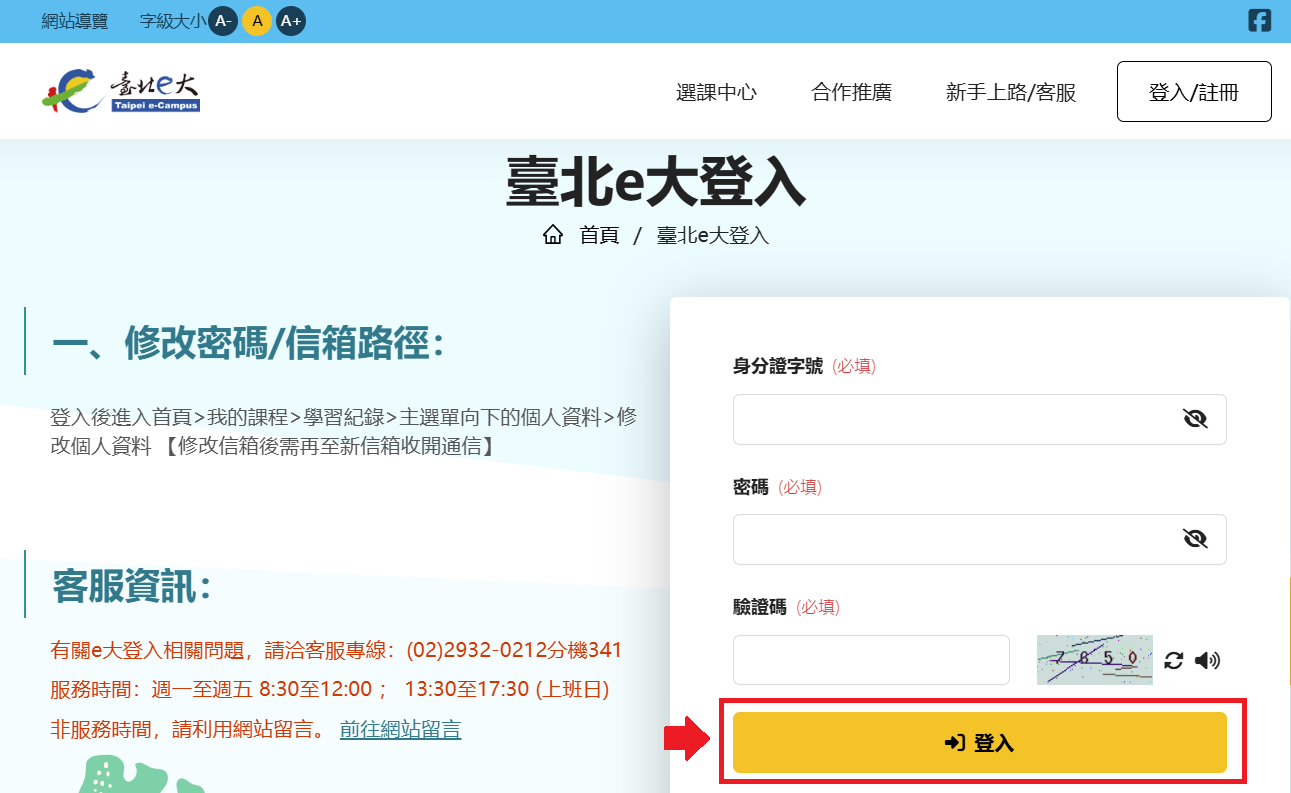The height and width of the screenshot is (793, 1291).
Task: Set default font size with yellow A button
Action: point(257,21)
